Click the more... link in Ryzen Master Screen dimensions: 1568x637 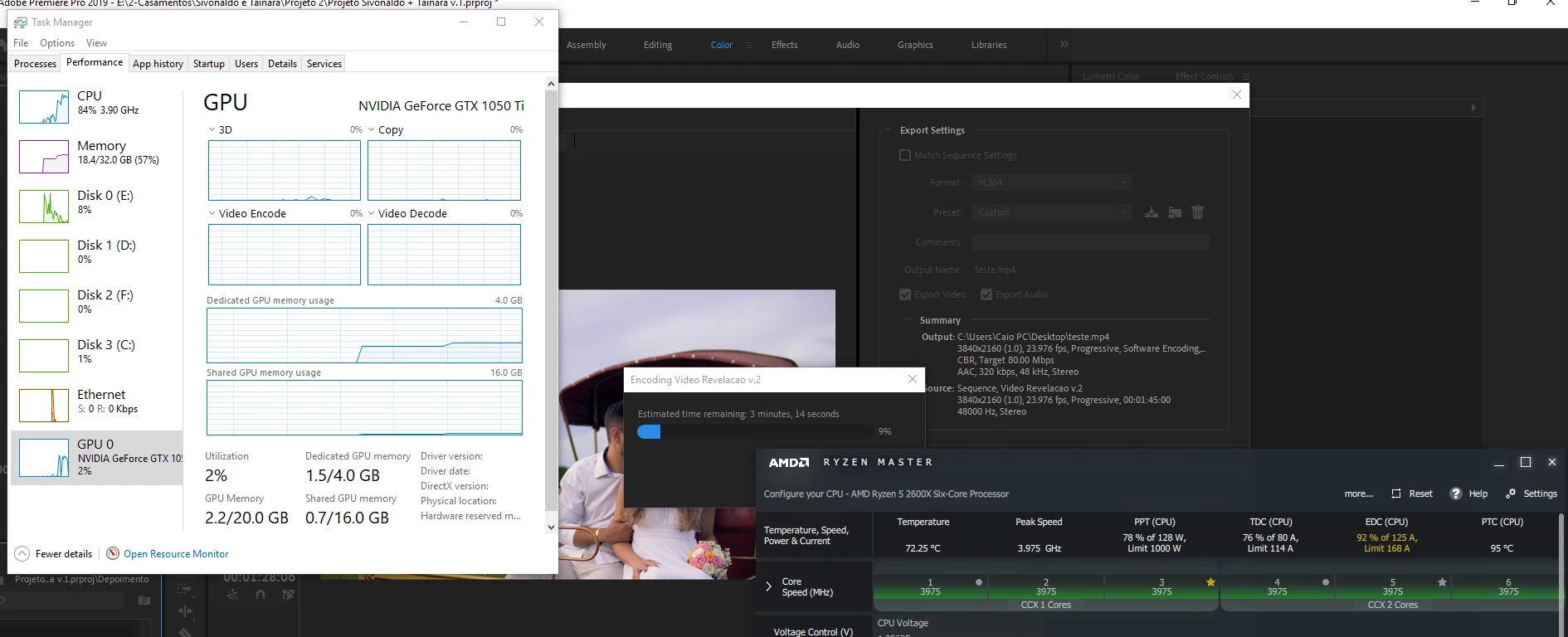click(x=1358, y=494)
